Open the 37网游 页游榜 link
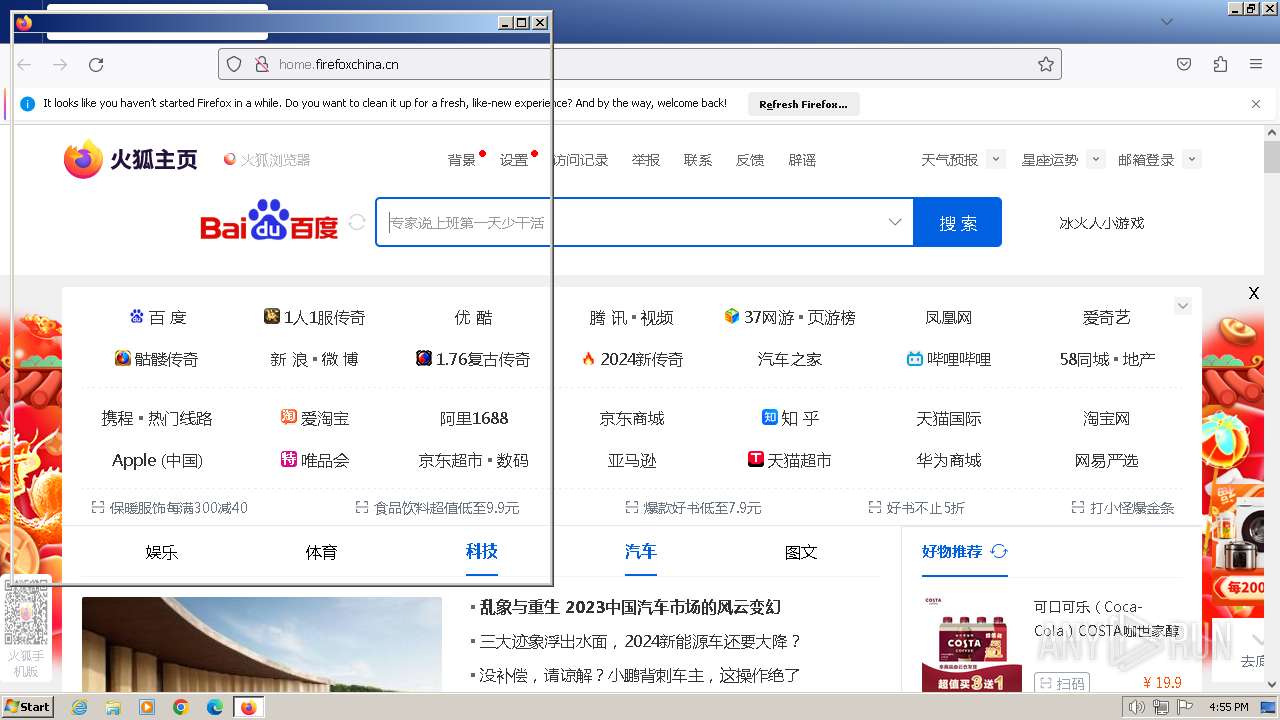The height and width of the screenshot is (720, 1280). (790, 317)
